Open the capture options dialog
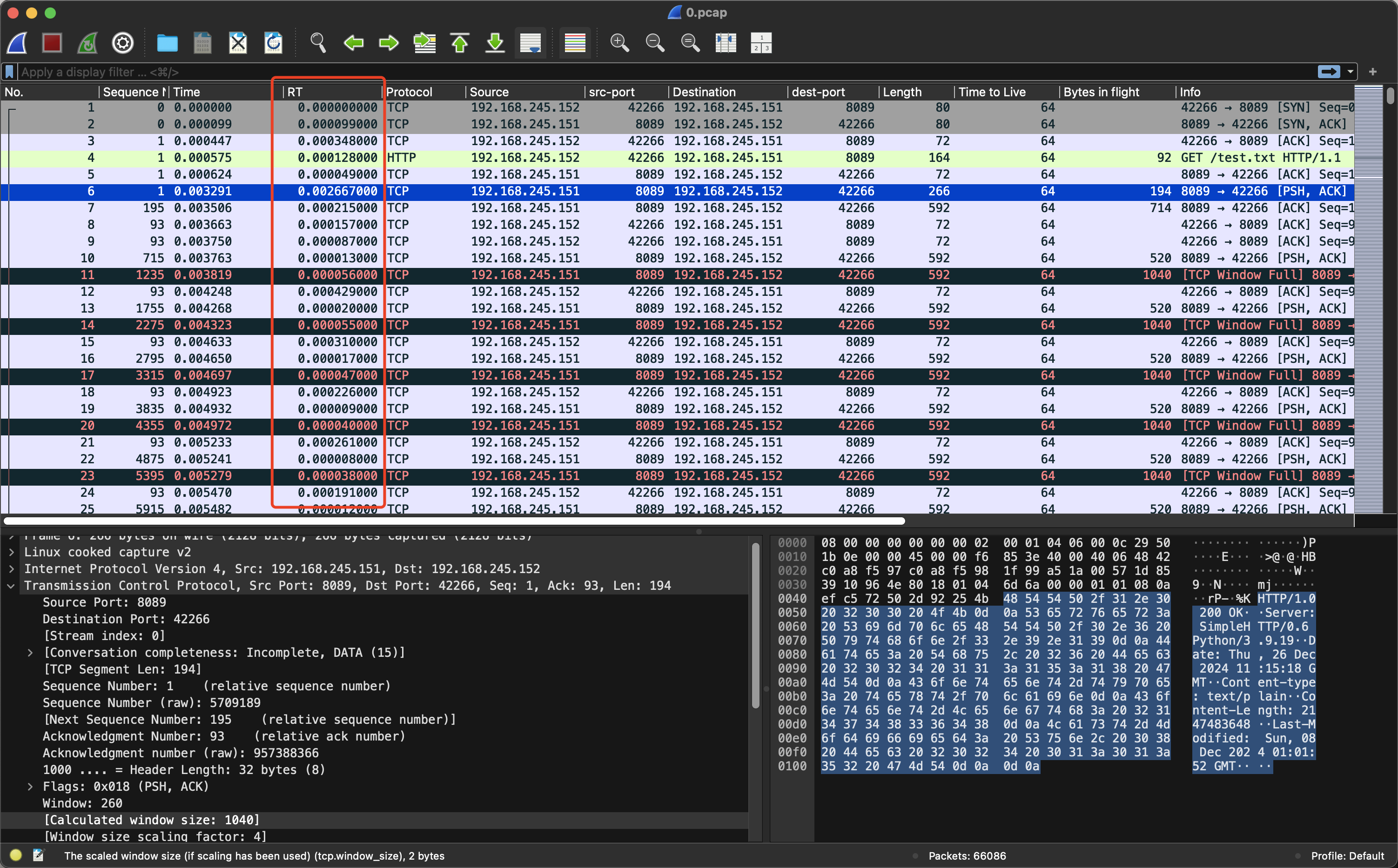 122,42
